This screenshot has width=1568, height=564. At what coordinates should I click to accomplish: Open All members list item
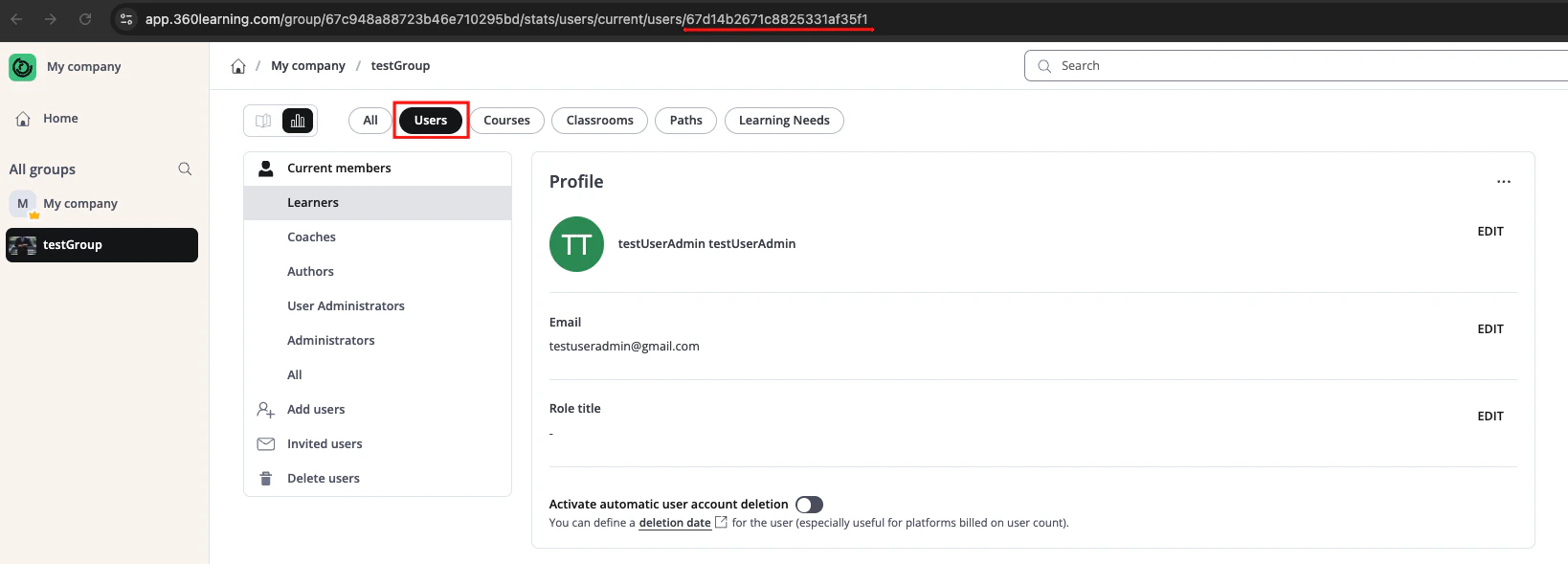(x=377, y=375)
